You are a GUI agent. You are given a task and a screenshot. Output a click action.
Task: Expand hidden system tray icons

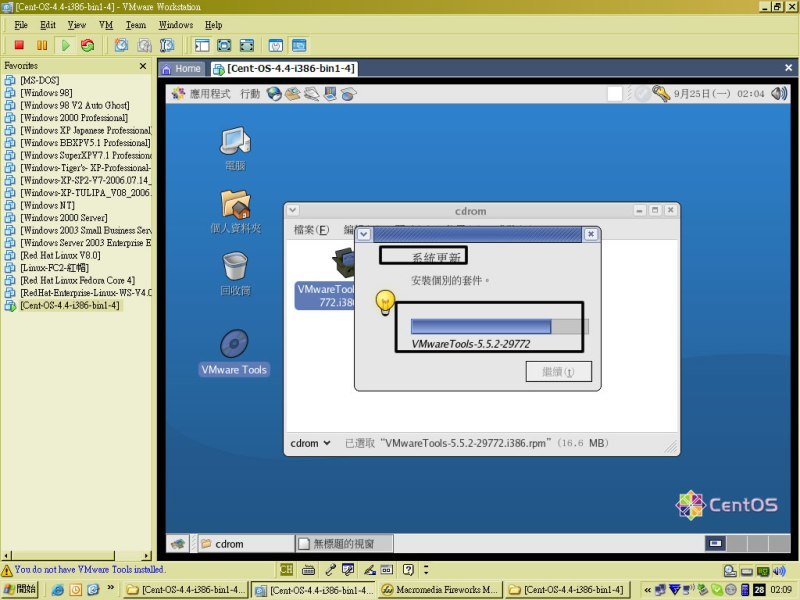[647, 590]
